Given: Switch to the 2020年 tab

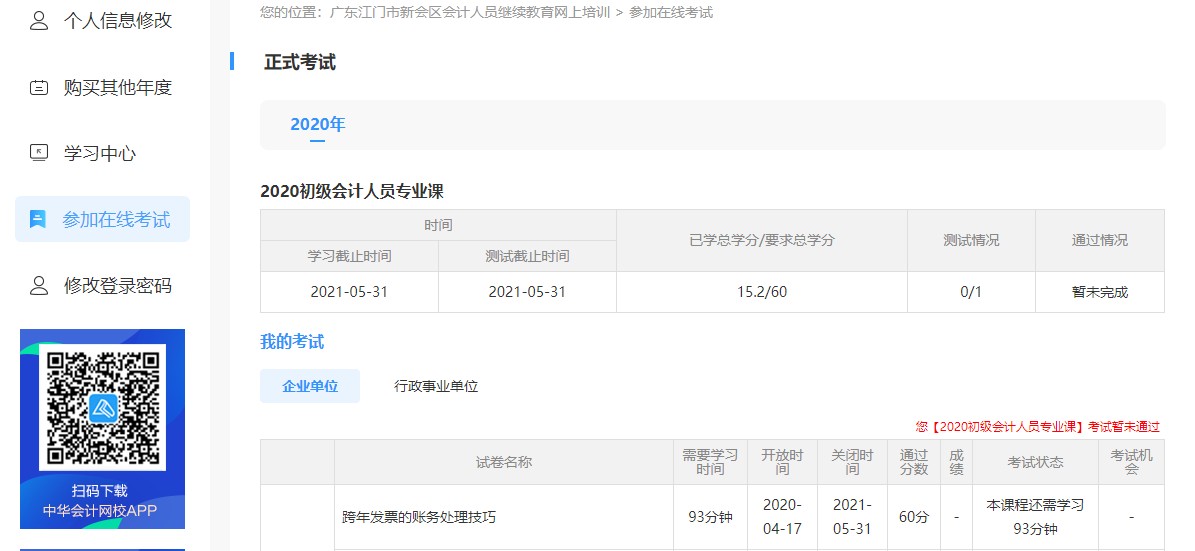Looking at the screenshot, I should 317,125.
